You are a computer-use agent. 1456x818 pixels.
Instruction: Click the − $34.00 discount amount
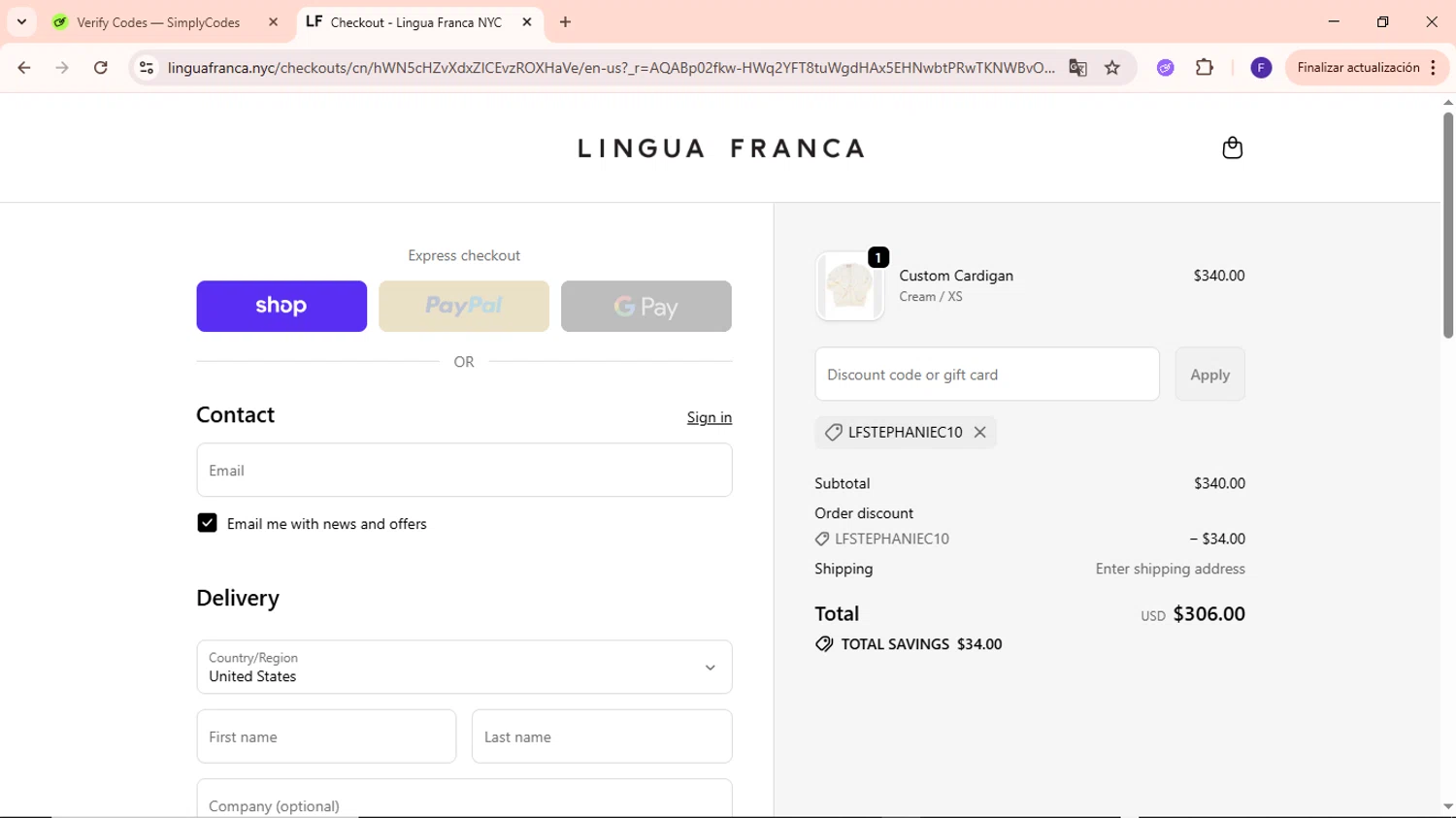point(1217,539)
